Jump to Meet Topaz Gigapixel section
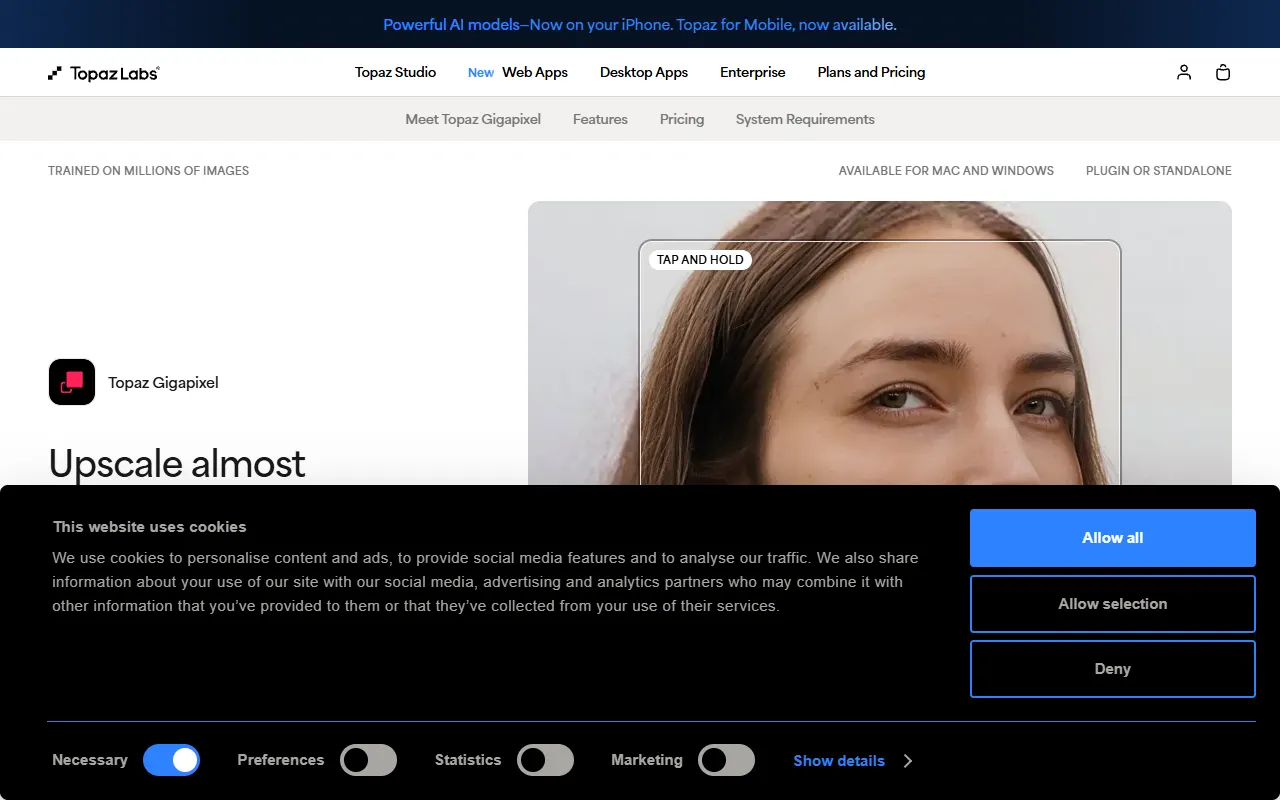Image resolution: width=1280 pixels, height=800 pixels. 473,119
